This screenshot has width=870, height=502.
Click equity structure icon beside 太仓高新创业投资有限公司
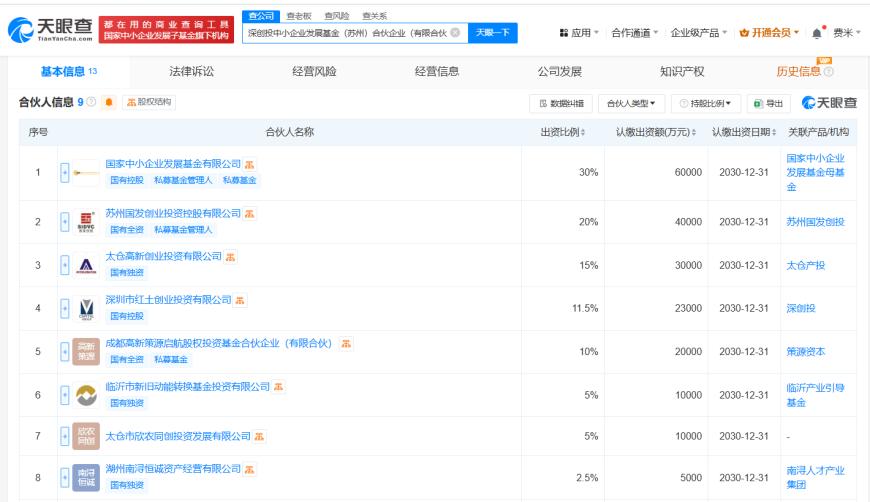click(230, 257)
